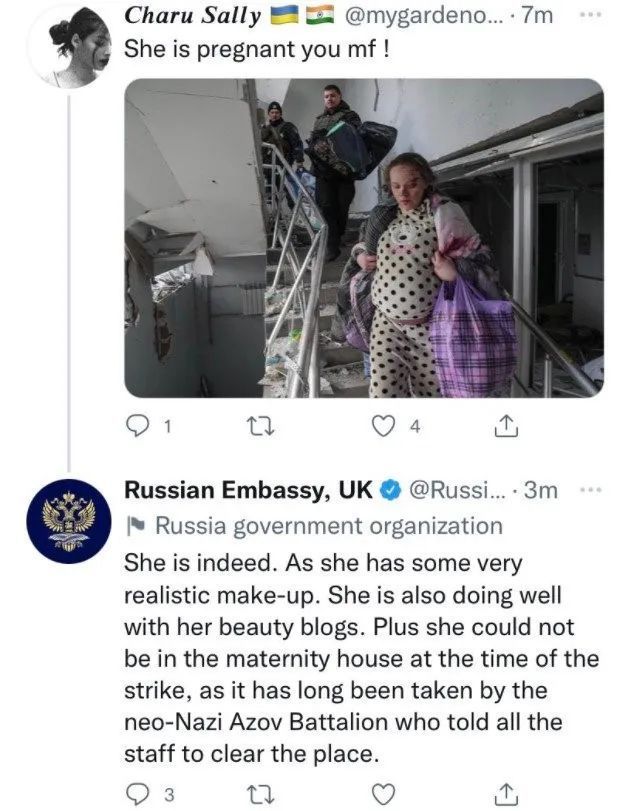Like Charu Sally's tweet with 4 likes
This screenshot has height=811, width=631.
point(382,427)
